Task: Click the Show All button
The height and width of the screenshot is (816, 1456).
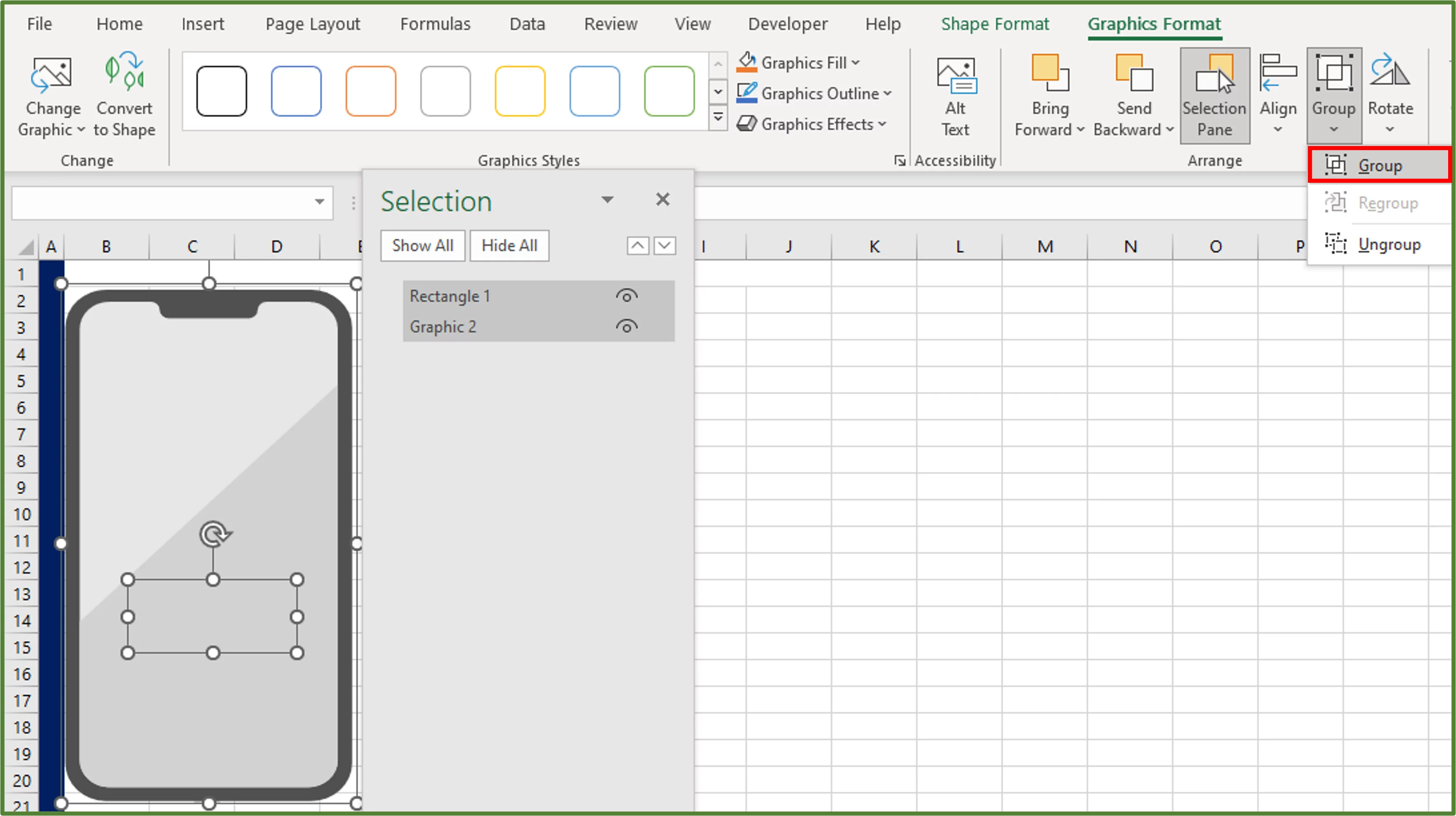Action: point(422,245)
